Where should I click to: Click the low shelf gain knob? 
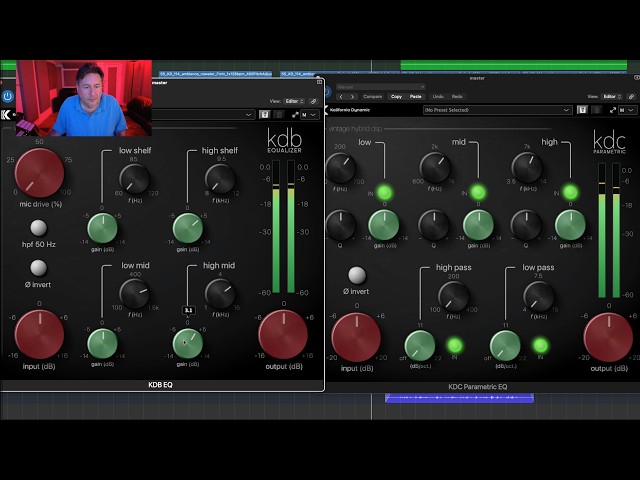102,228
